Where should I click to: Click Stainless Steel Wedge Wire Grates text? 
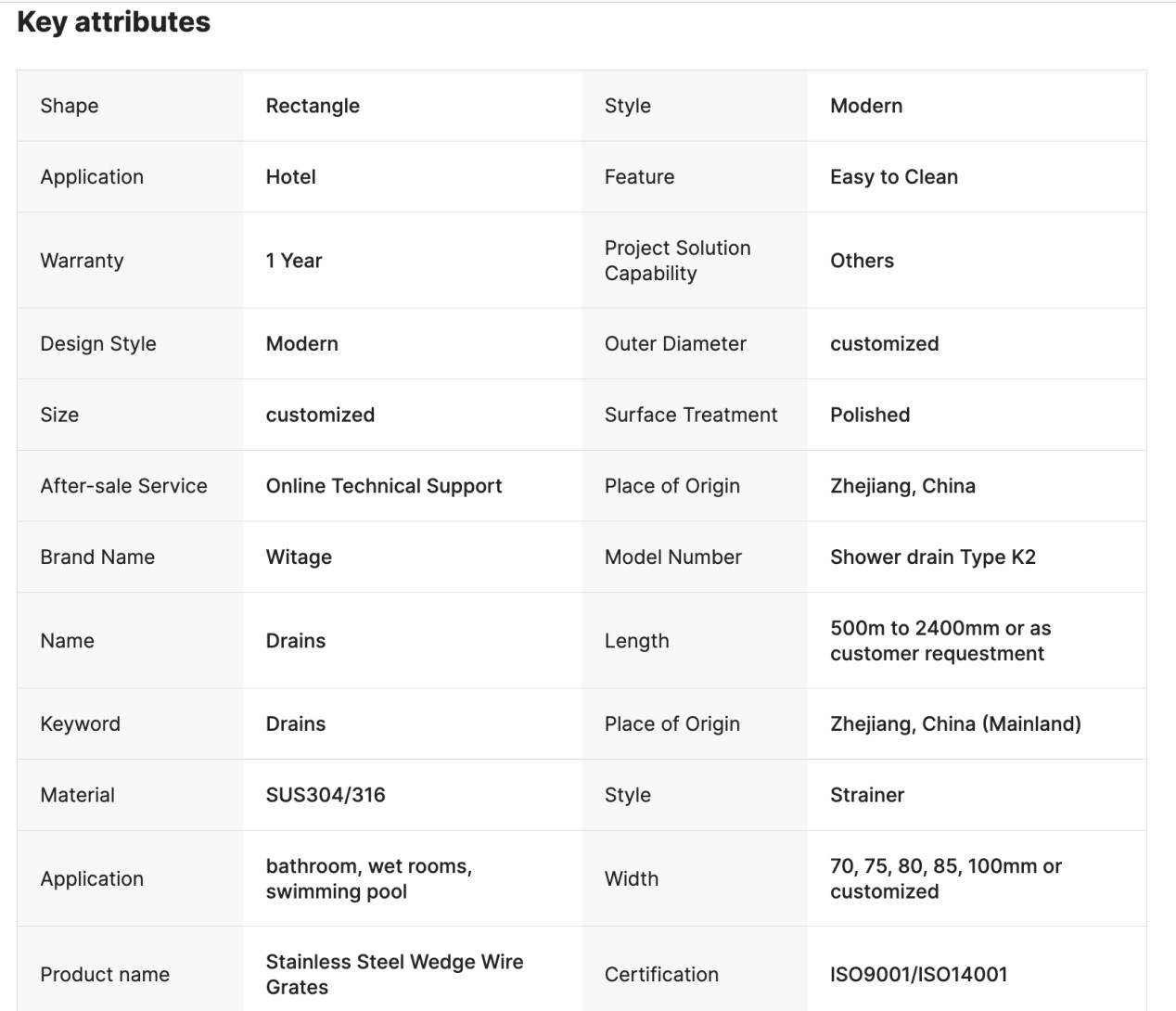click(394, 974)
